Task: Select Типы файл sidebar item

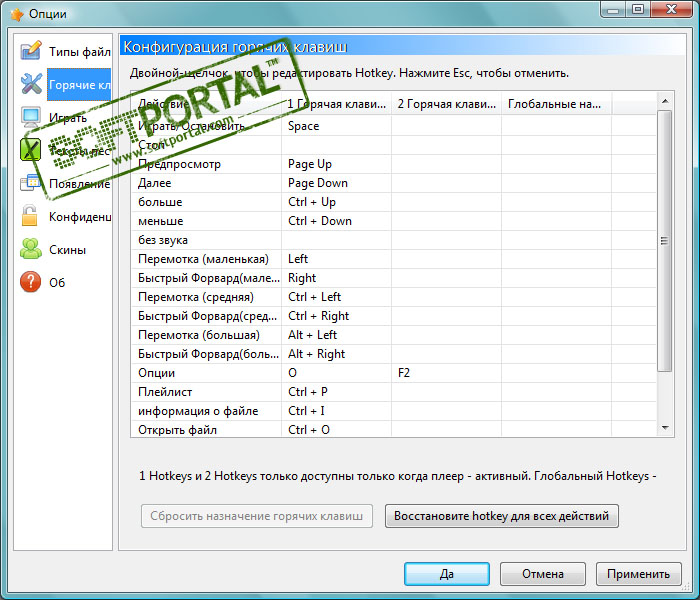Action: click(79, 51)
